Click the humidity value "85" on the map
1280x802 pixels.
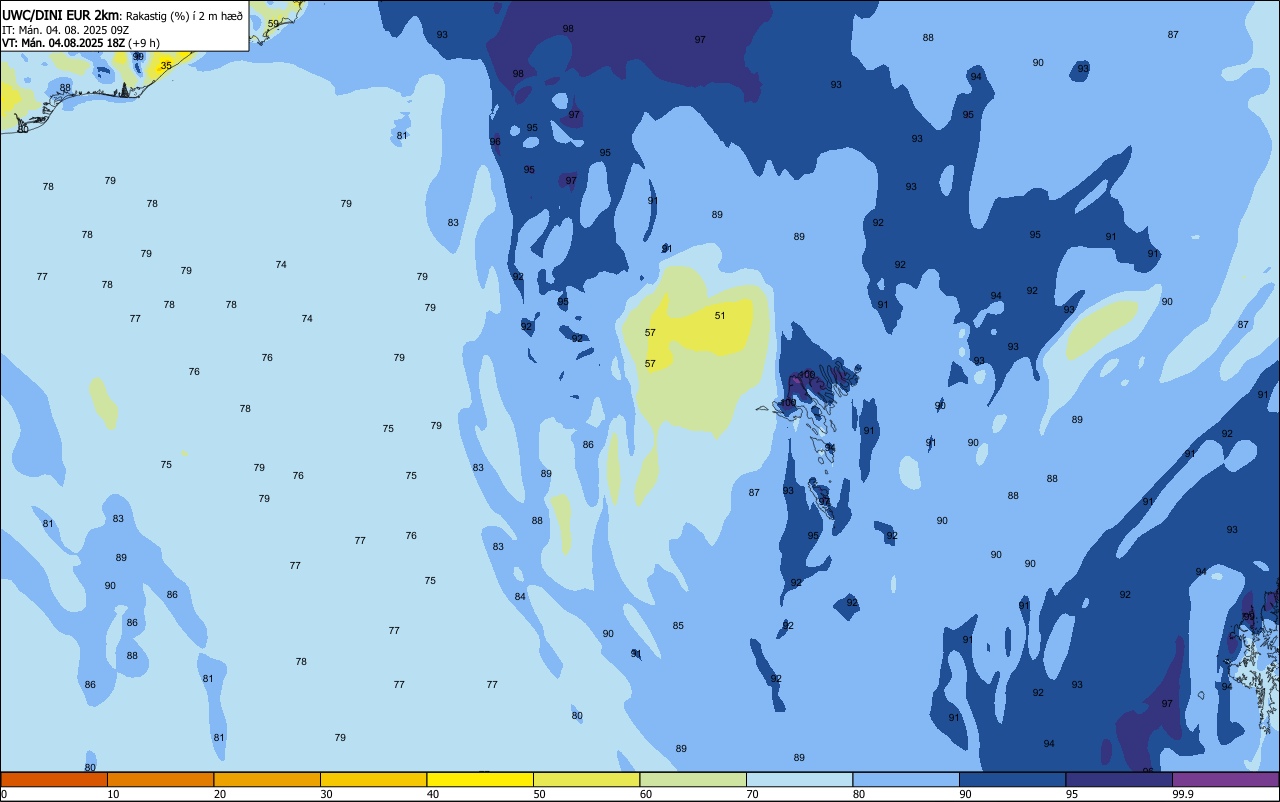point(678,625)
